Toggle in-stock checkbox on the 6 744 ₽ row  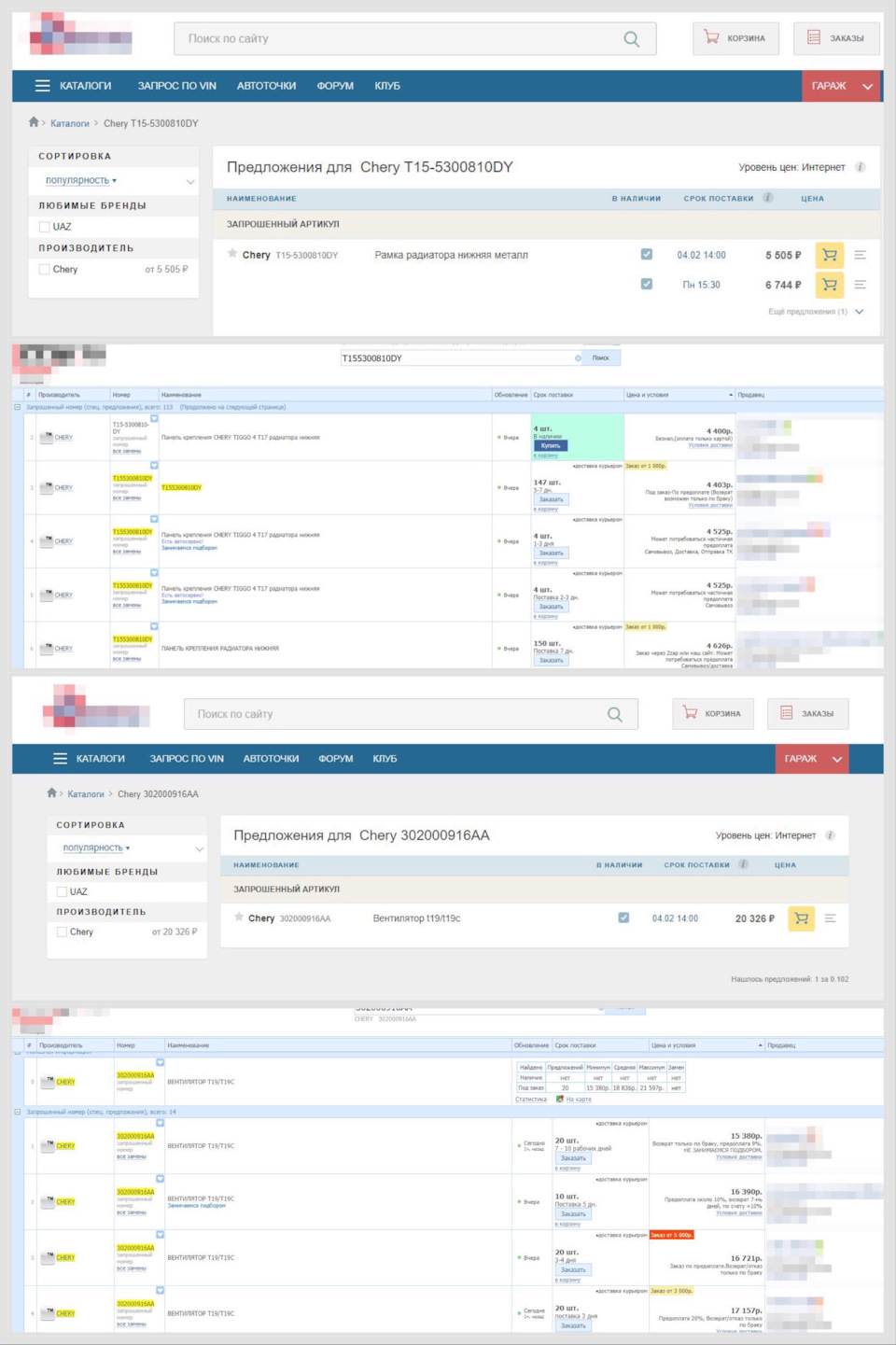click(646, 284)
